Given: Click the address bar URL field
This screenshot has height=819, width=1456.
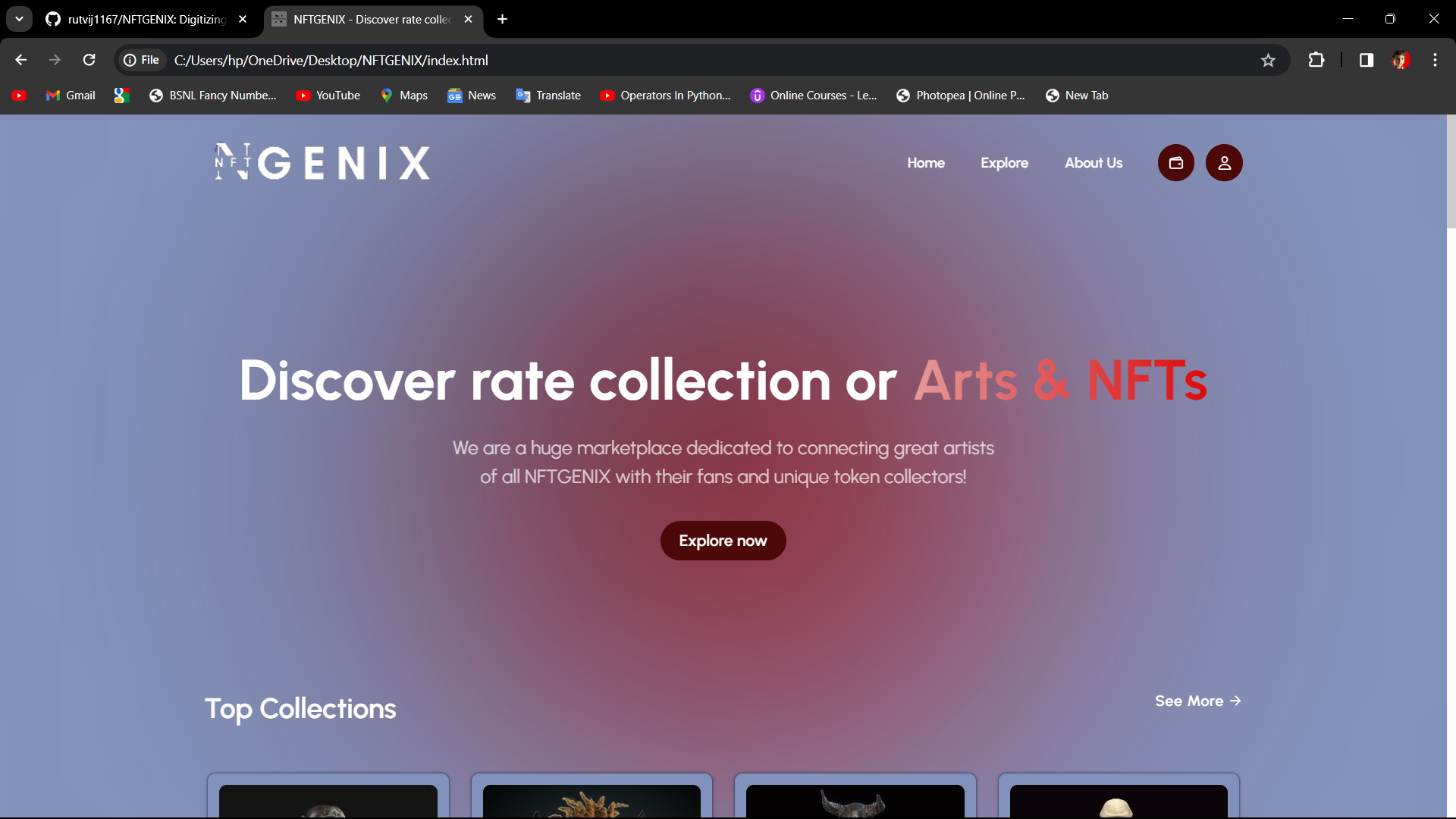Looking at the screenshot, I should pos(682,60).
